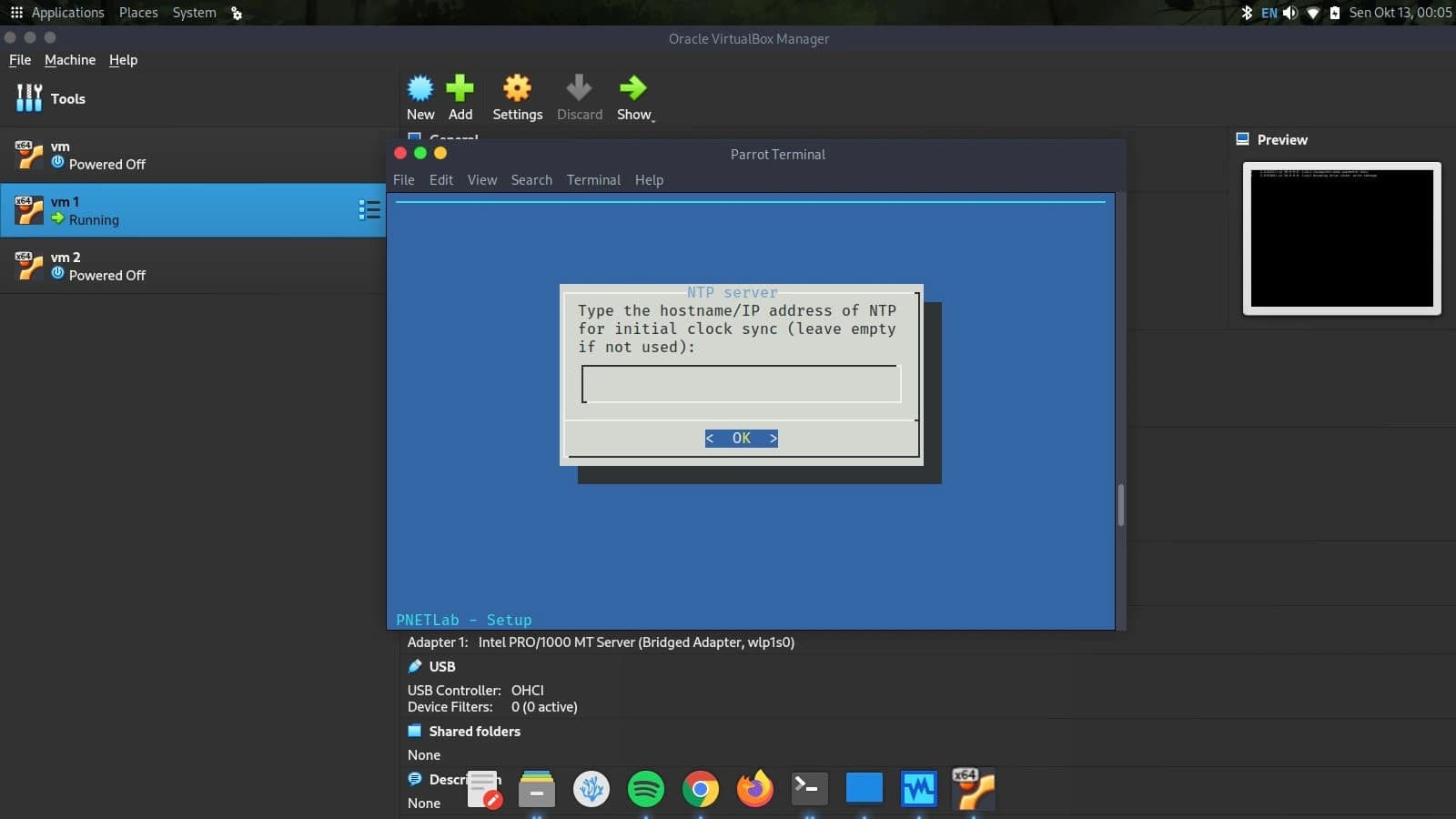Click the NTP hostname input field
1456x819 pixels.
740,383
